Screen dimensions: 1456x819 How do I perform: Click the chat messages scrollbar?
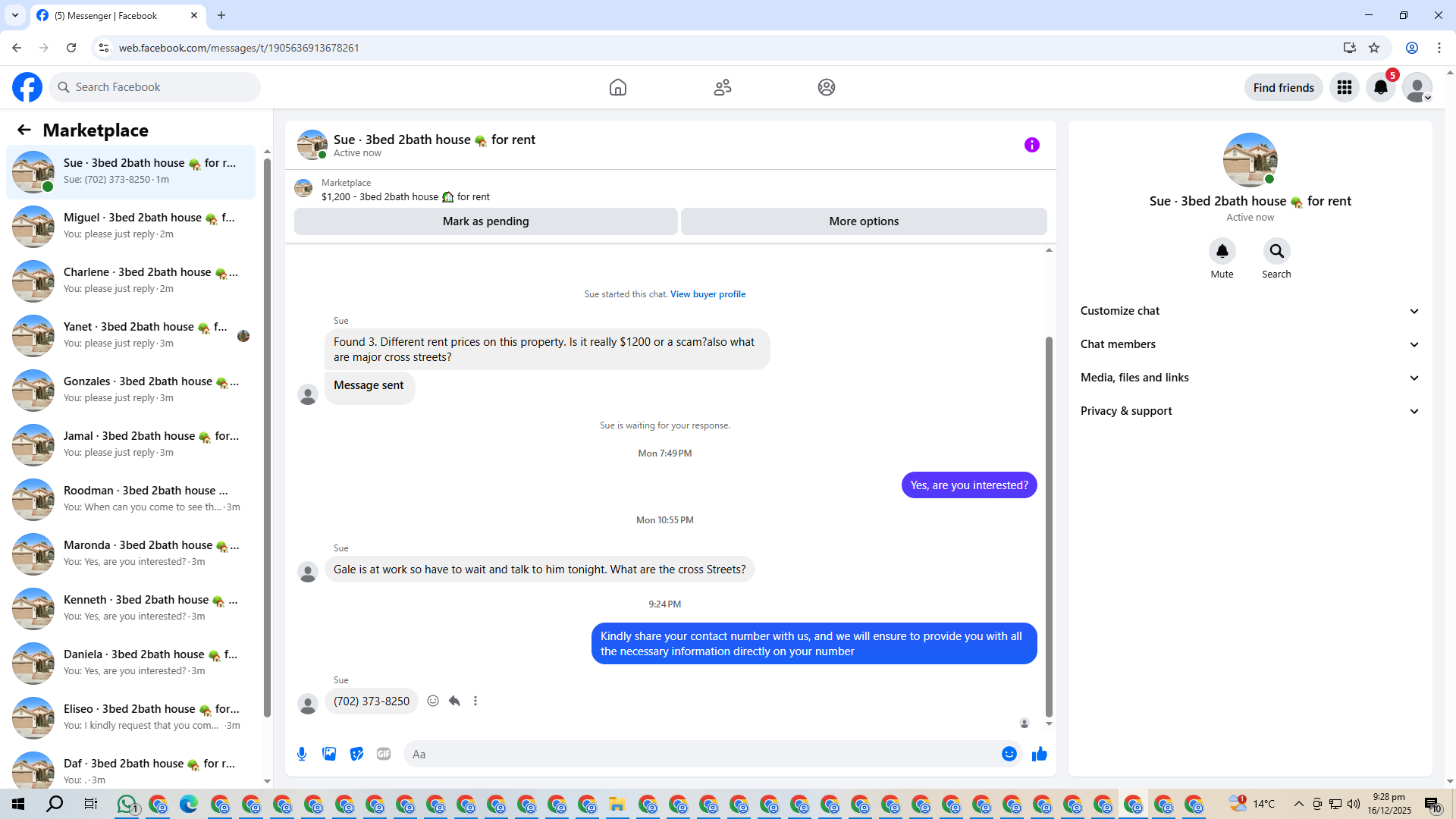pyautogui.click(x=1049, y=526)
